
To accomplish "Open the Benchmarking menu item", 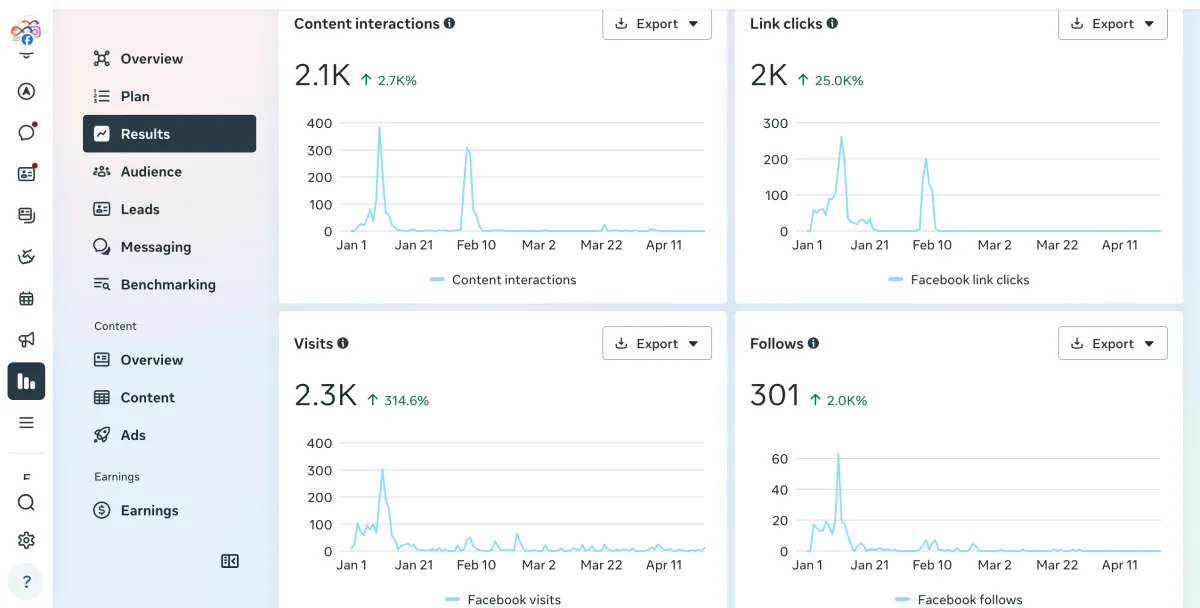I will point(169,285).
